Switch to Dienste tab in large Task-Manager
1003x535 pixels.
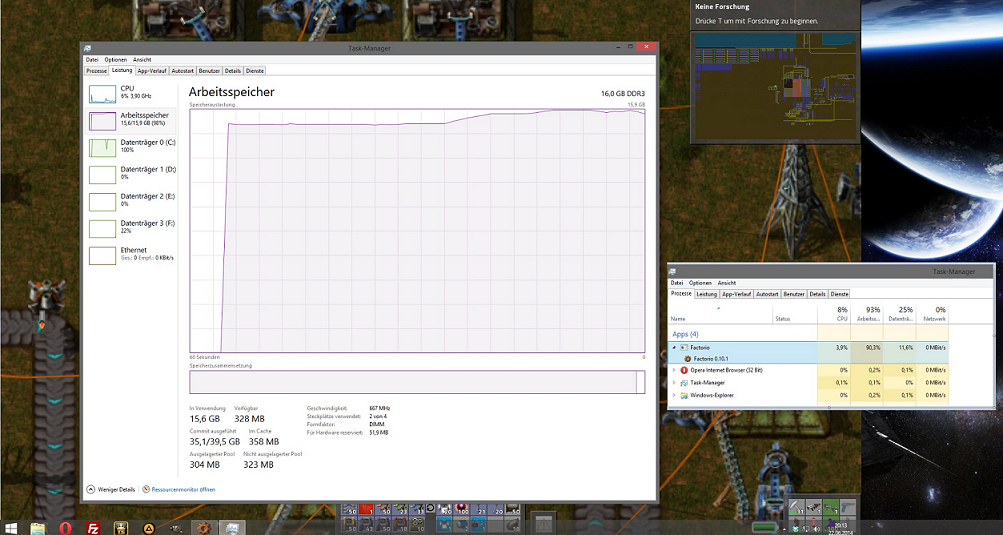(255, 70)
